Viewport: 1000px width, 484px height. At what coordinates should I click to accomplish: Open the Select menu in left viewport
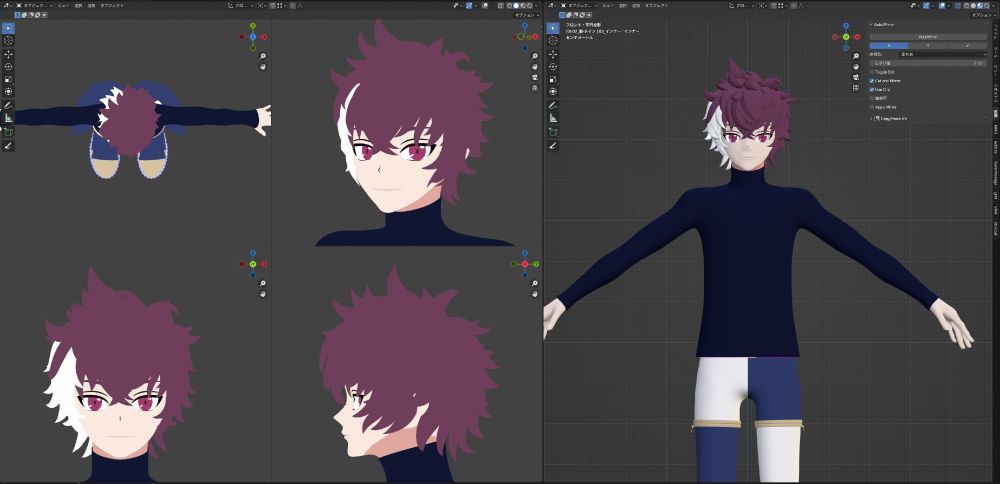[78, 5]
